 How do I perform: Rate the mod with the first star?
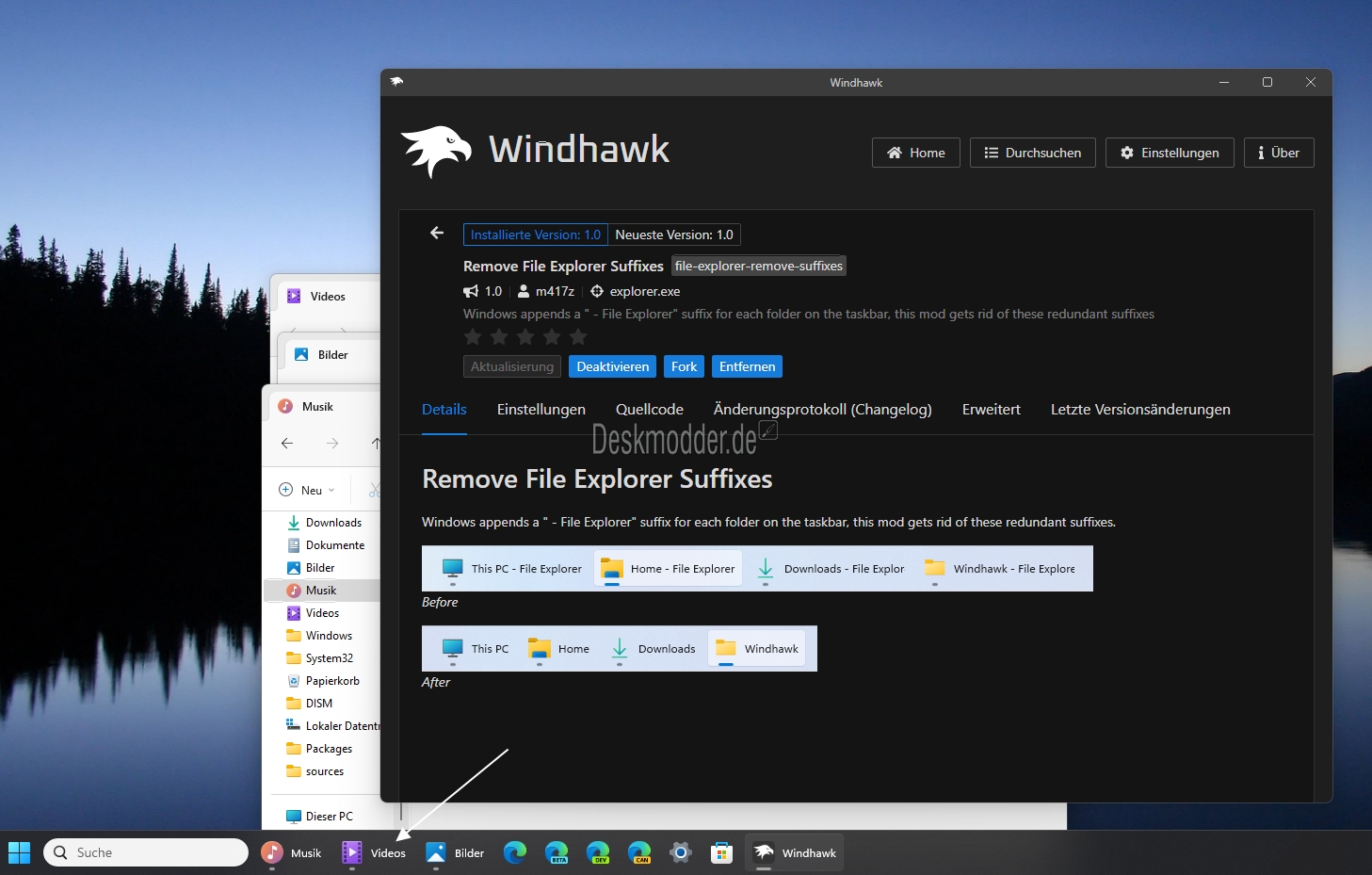(473, 336)
